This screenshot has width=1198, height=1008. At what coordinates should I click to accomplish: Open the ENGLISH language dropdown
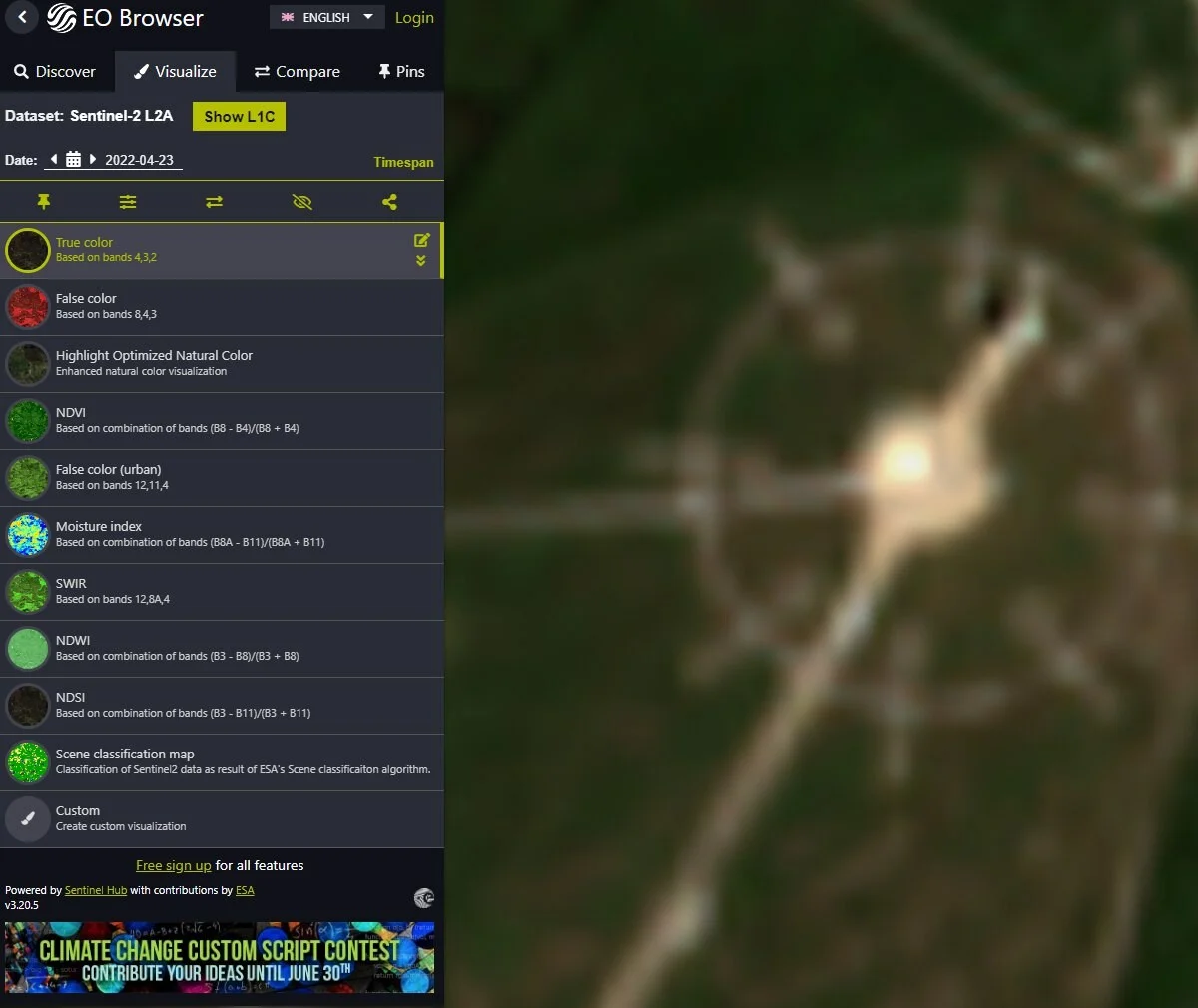click(x=326, y=17)
